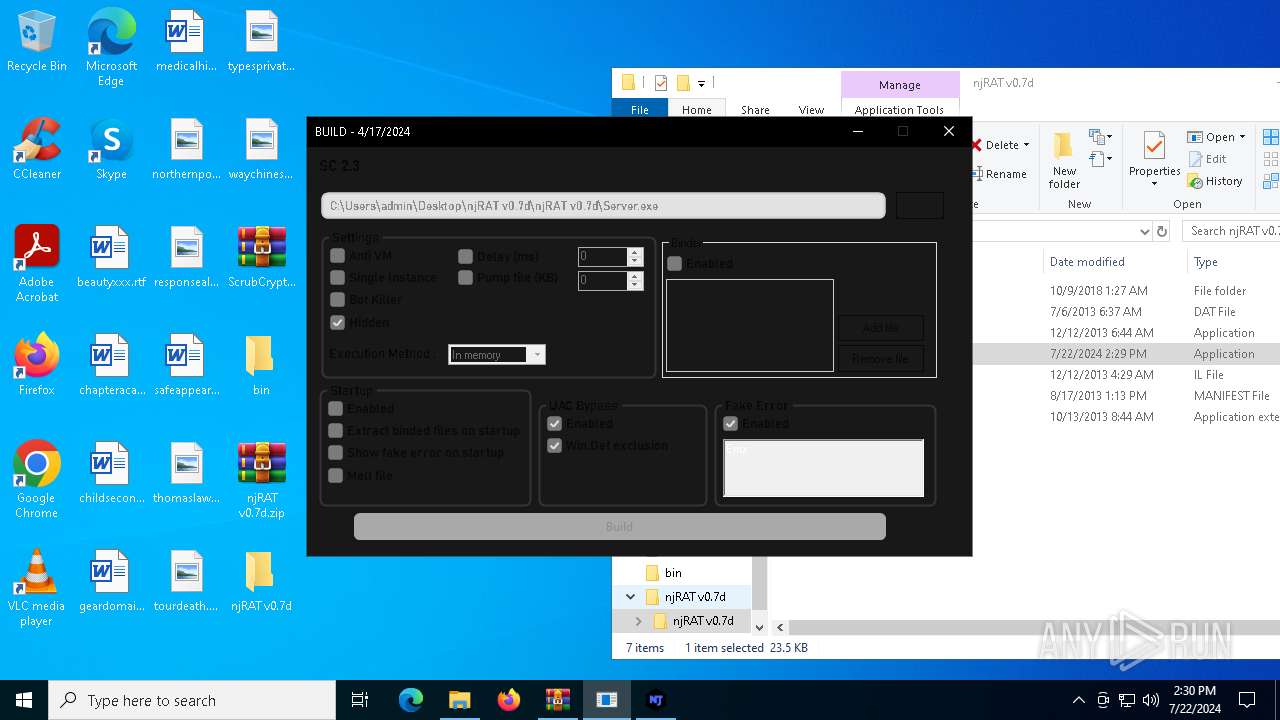Image resolution: width=1280 pixels, height=720 pixels.
Task: Toggle the Melt file checkbox
Action: pos(336,476)
